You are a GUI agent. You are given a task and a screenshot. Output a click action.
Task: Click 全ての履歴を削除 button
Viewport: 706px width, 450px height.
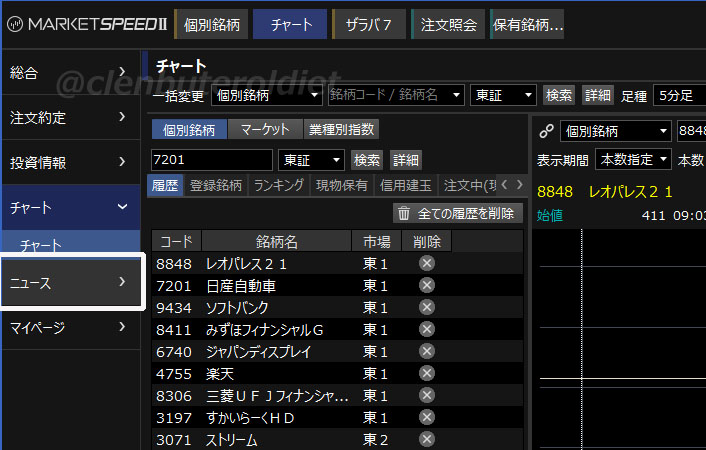pos(458,213)
